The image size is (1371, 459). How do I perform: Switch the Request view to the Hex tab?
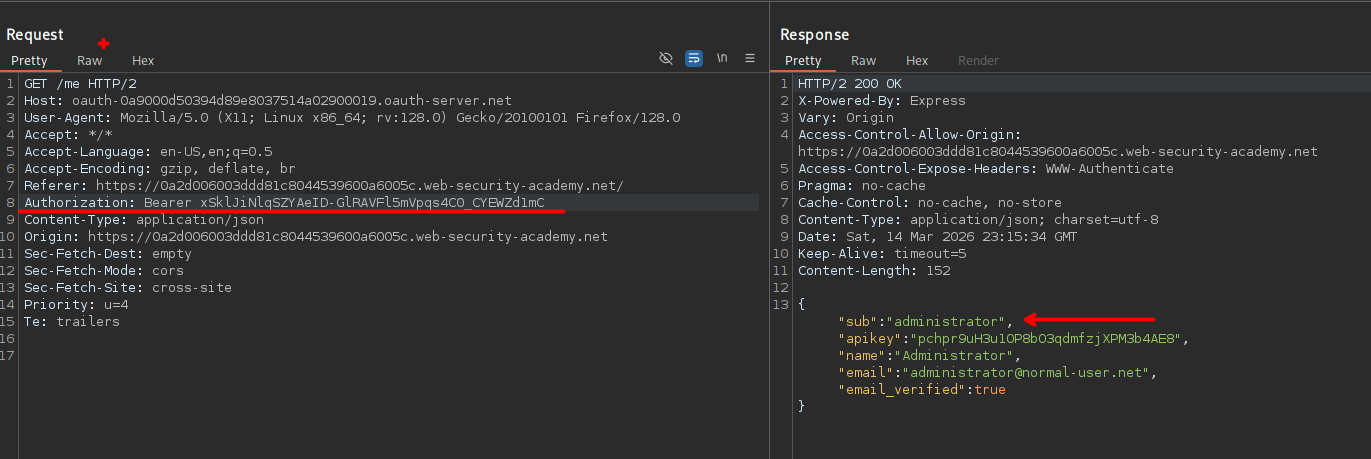coord(143,61)
